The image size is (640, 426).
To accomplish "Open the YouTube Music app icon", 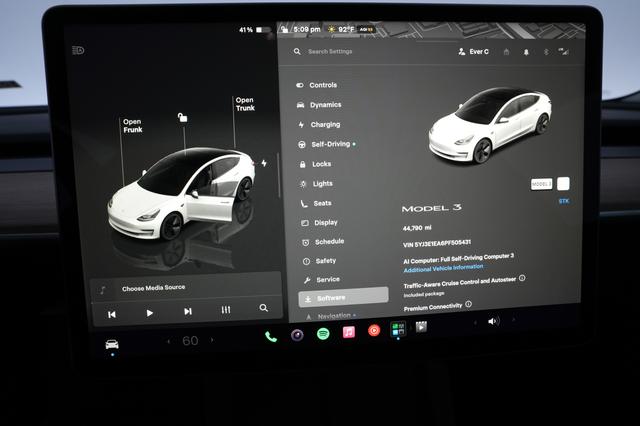I will coord(374,330).
